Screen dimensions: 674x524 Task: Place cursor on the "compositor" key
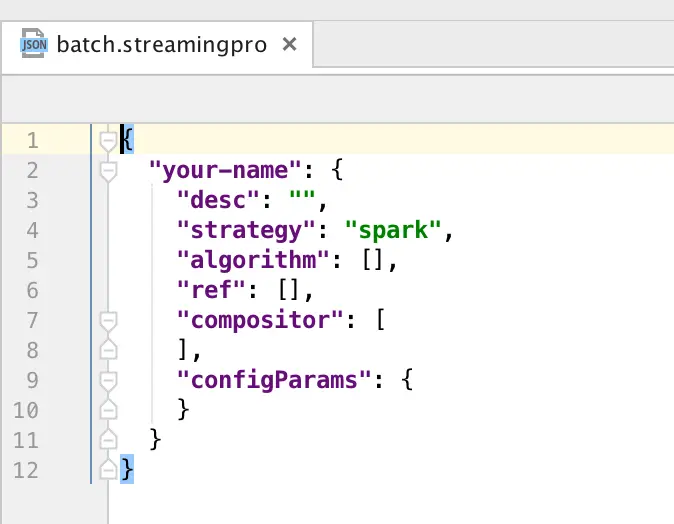click(260, 320)
